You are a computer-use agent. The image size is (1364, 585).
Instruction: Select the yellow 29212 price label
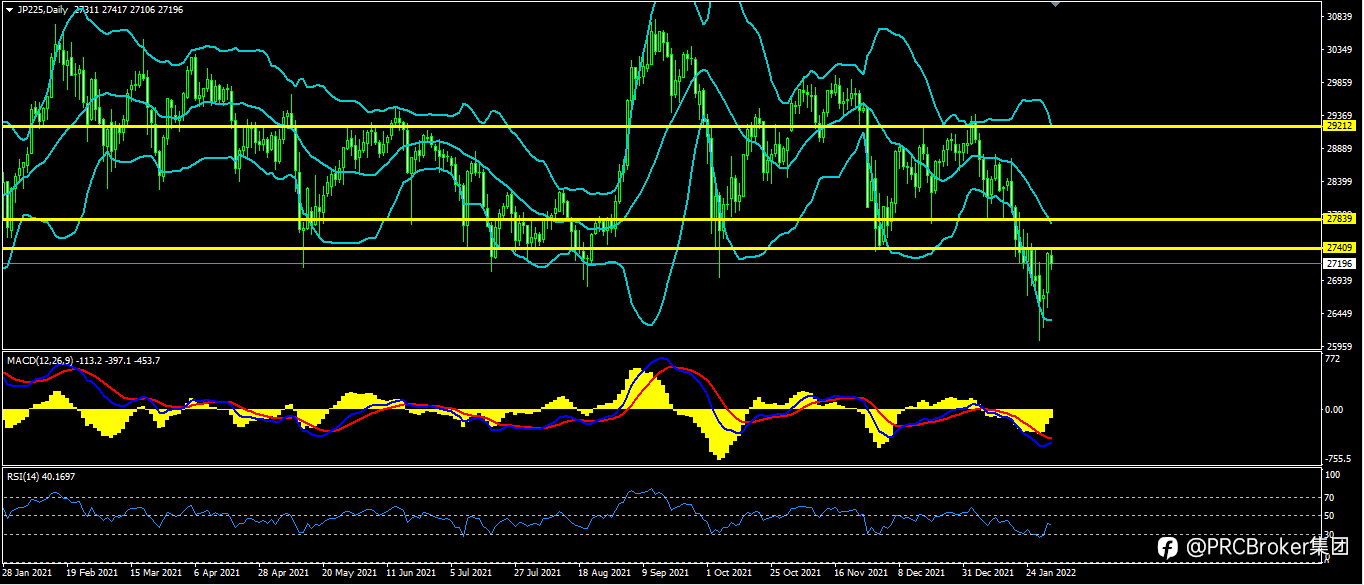click(x=1338, y=126)
